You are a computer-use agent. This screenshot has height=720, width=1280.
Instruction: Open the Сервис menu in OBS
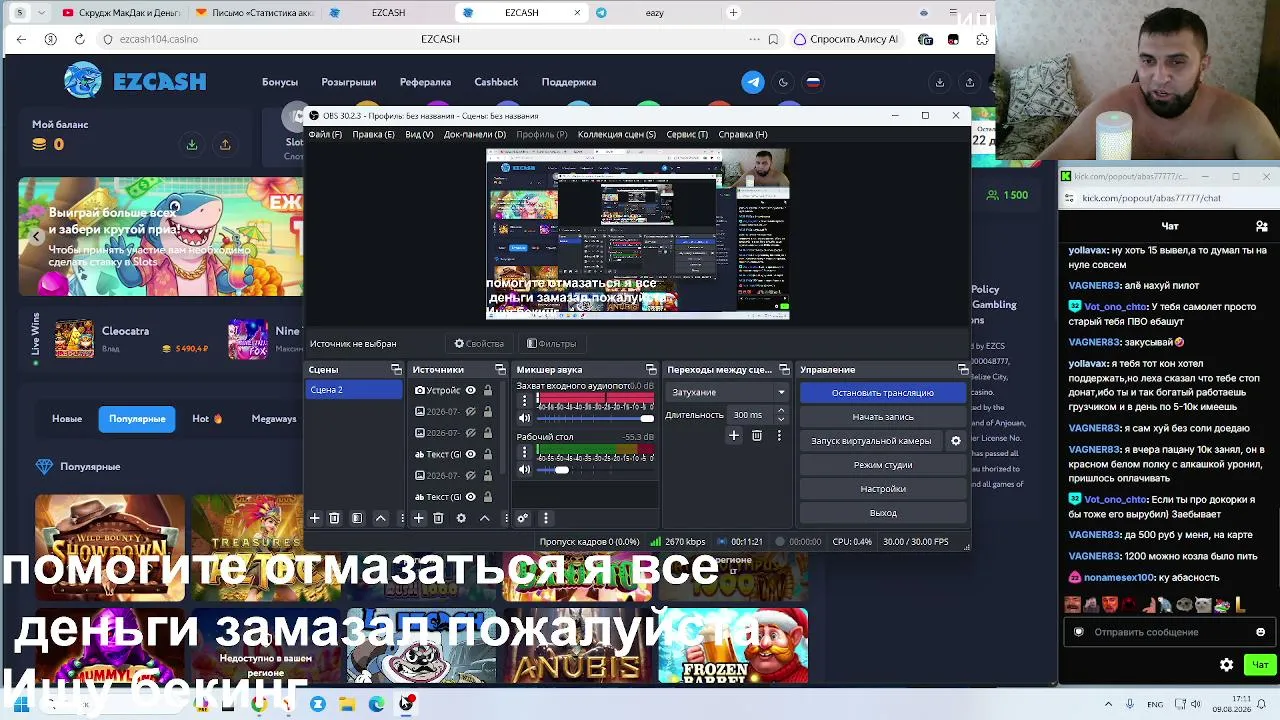pos(687,134)
